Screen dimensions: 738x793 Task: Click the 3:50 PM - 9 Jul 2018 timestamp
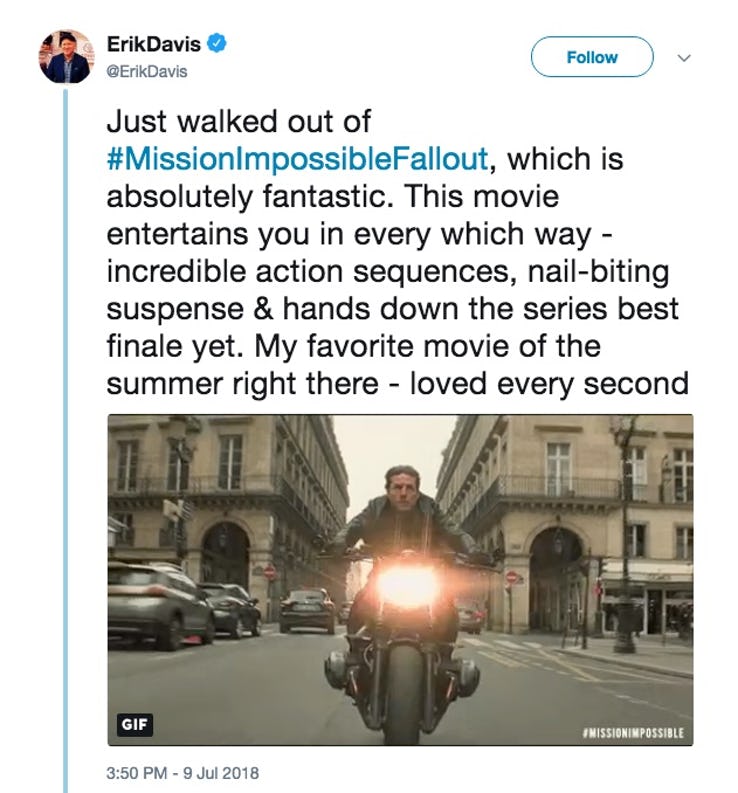(182, 772)
